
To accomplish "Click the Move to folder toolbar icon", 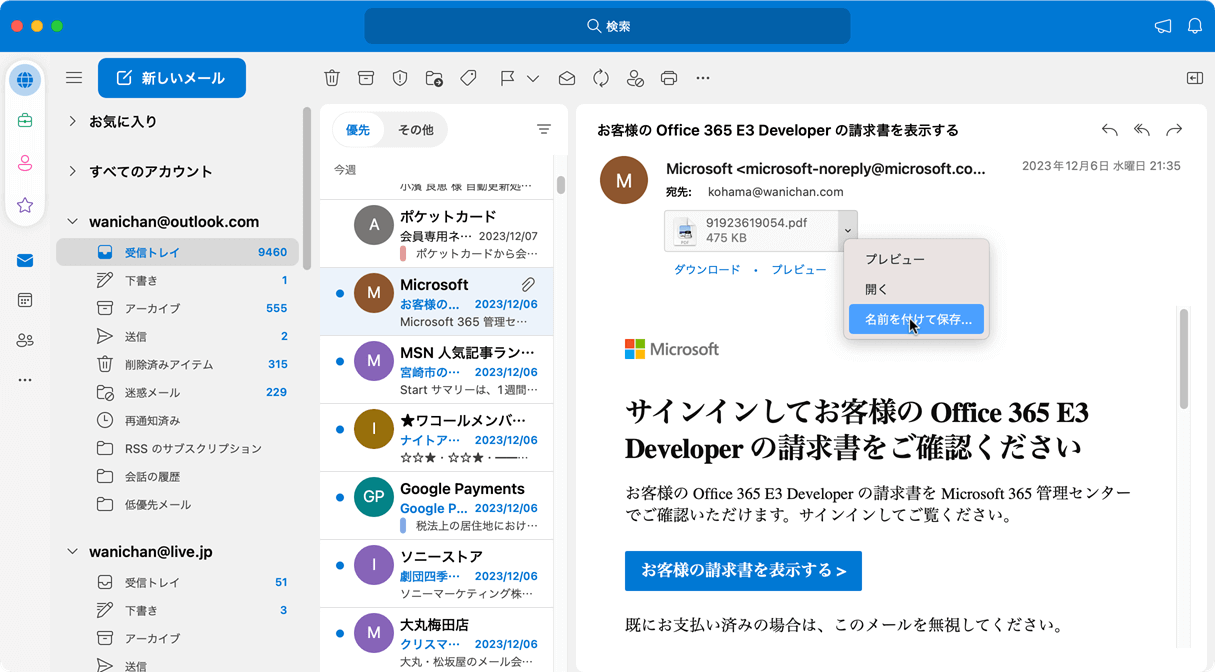I will pos(434,78).
